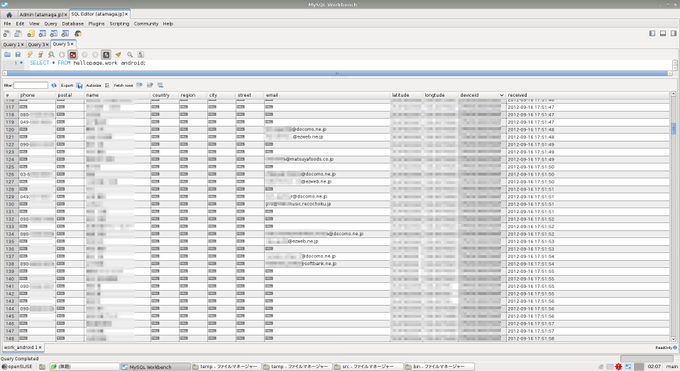680x371 pixels.
Task: Click the result Filter input field
Action: (x=30, y=85)
